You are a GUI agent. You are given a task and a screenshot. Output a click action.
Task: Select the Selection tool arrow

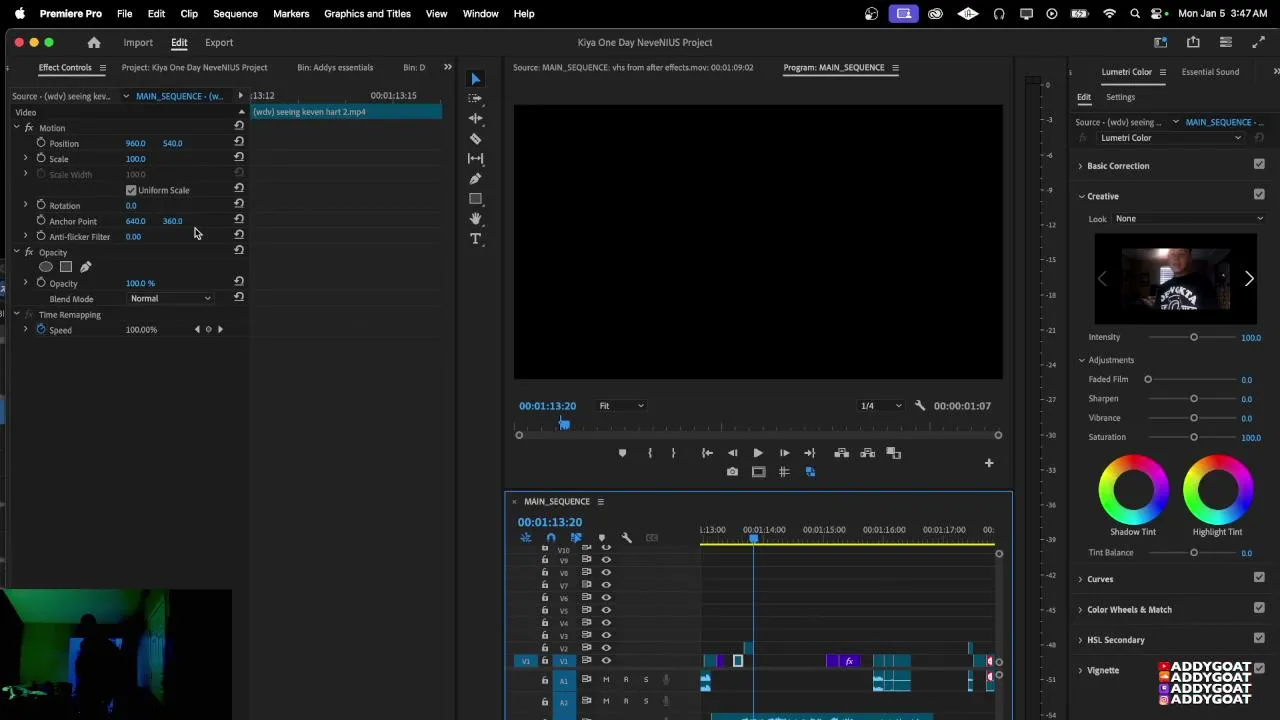pyautogui.click(x=475, y=79)
